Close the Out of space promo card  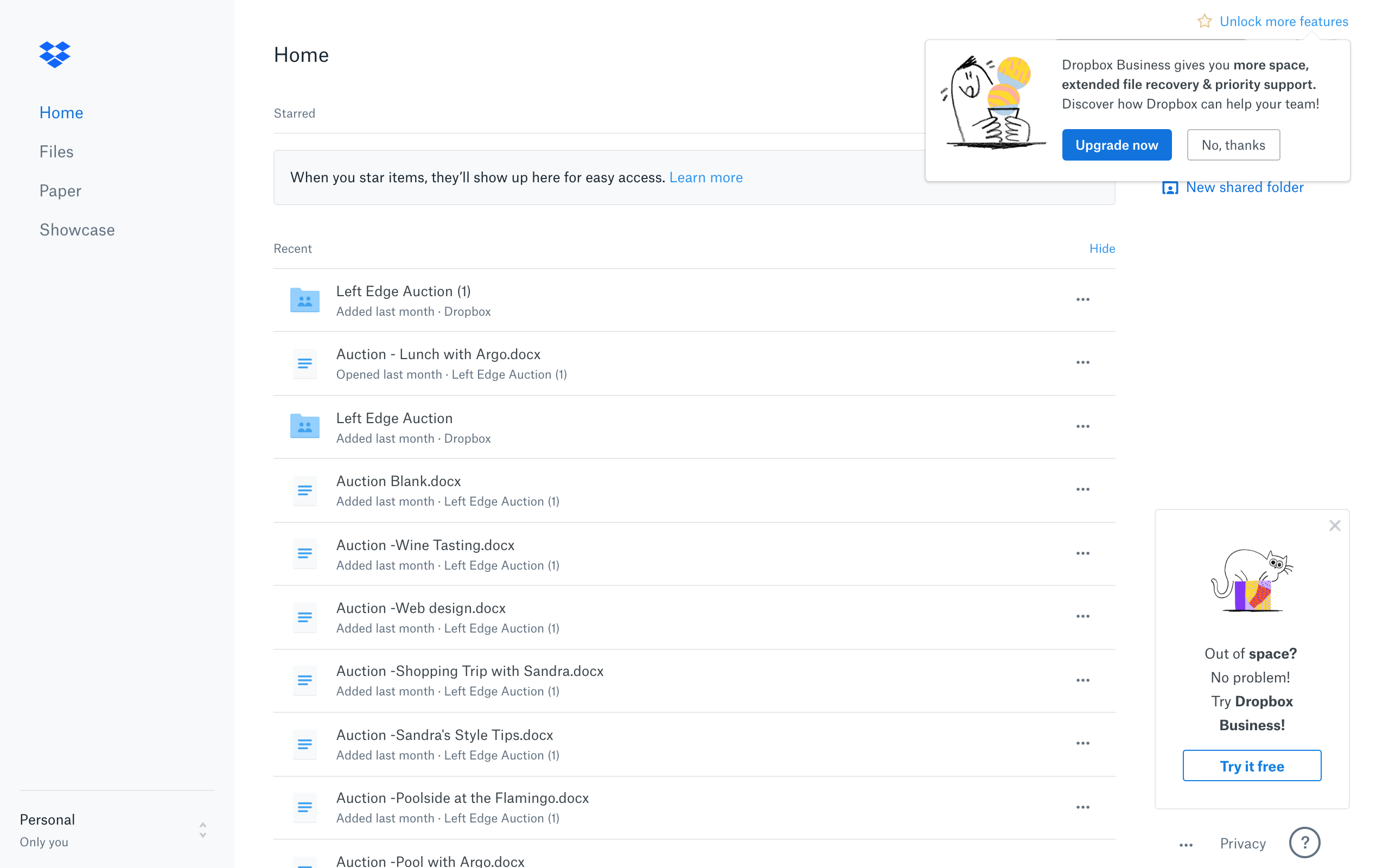click(1335, 525)
